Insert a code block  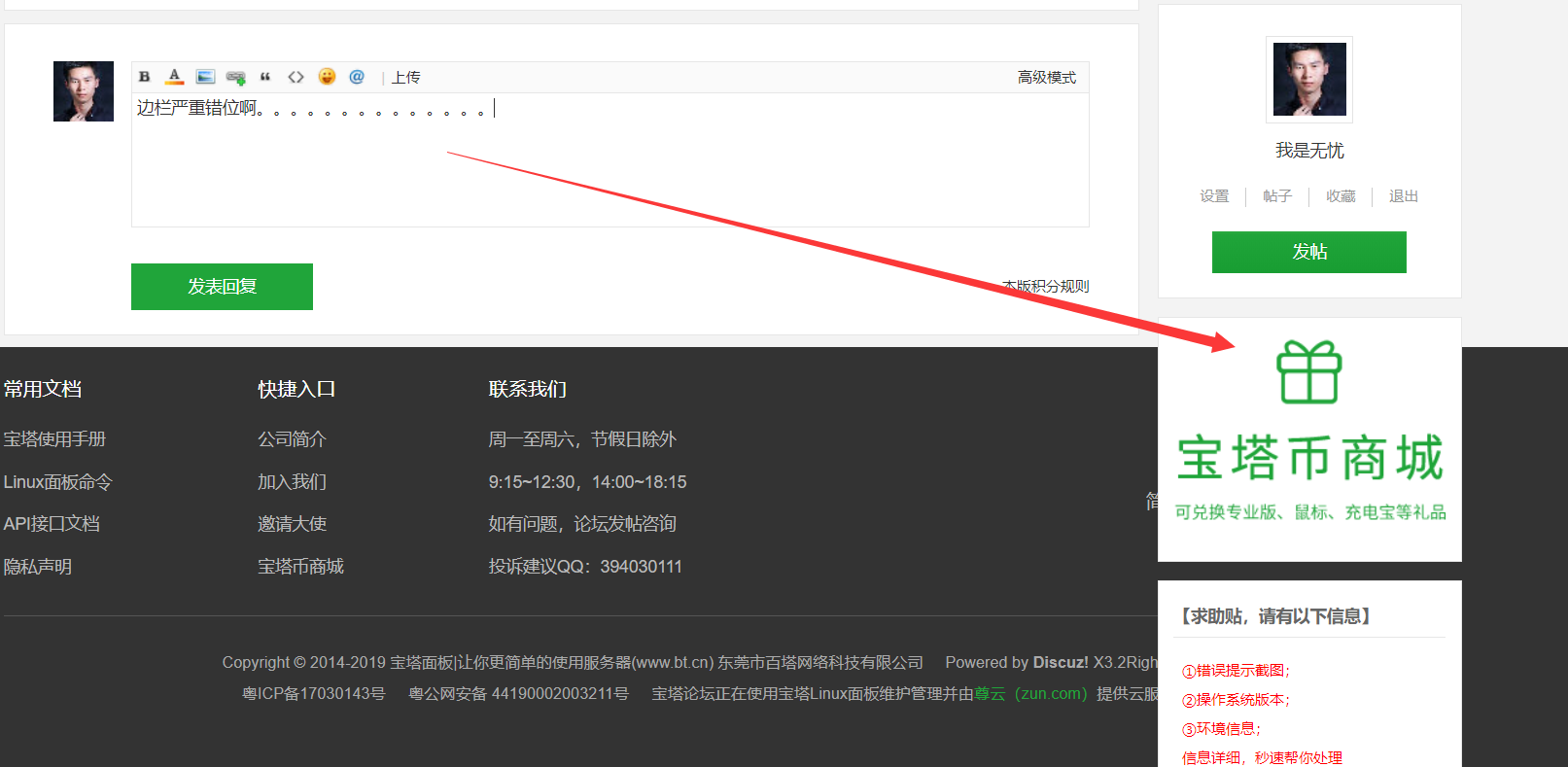(x=296, y=77)
